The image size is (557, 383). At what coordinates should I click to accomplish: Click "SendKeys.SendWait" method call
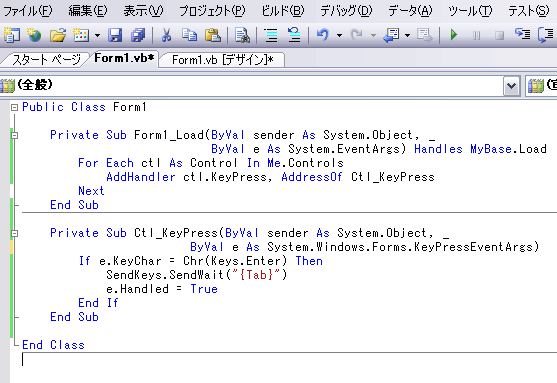[165, 275]
